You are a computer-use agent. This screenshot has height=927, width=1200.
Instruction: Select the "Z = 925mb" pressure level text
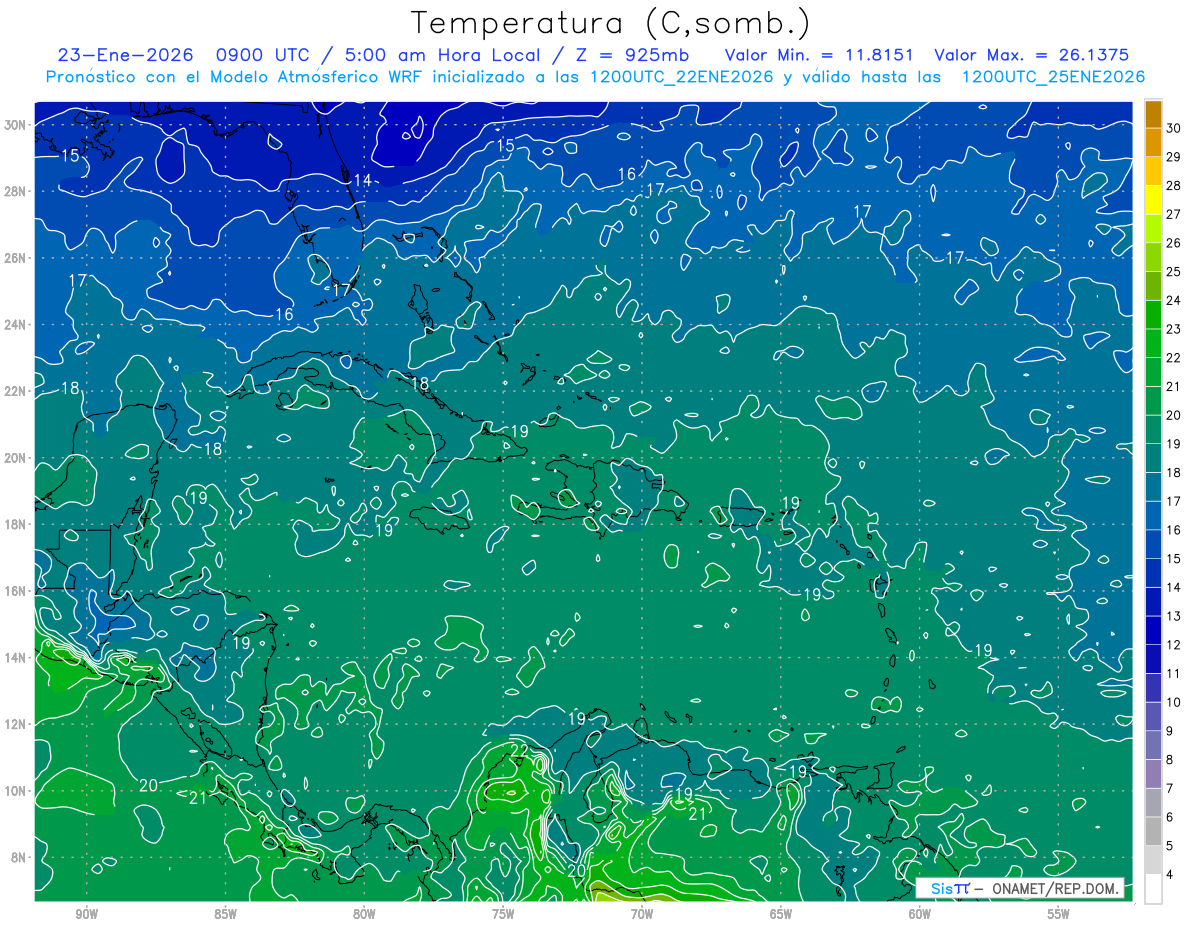point(634,55)
